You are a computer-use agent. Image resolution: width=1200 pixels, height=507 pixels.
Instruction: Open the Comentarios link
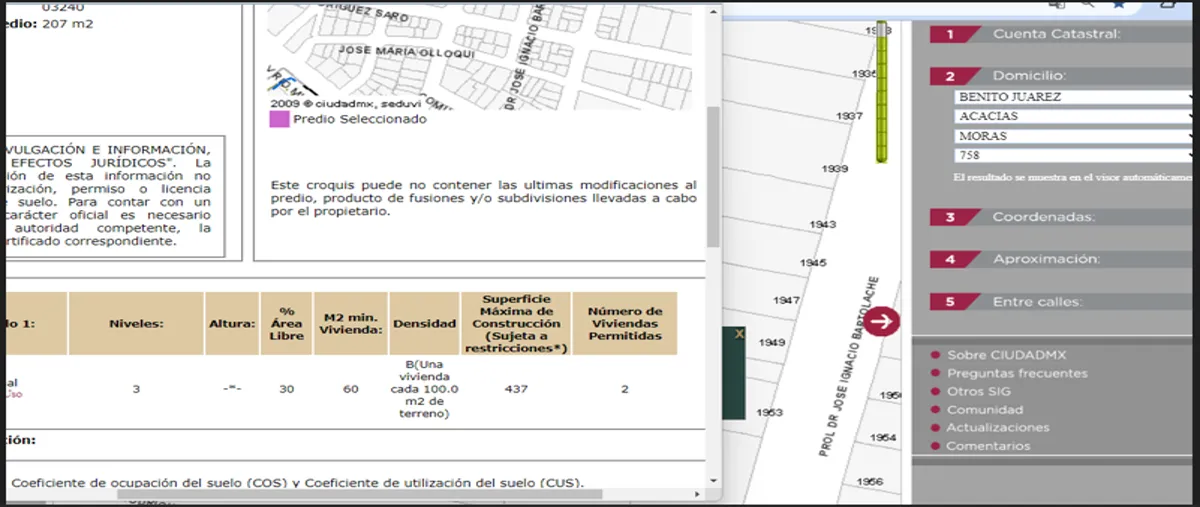[x=988, y=446]
